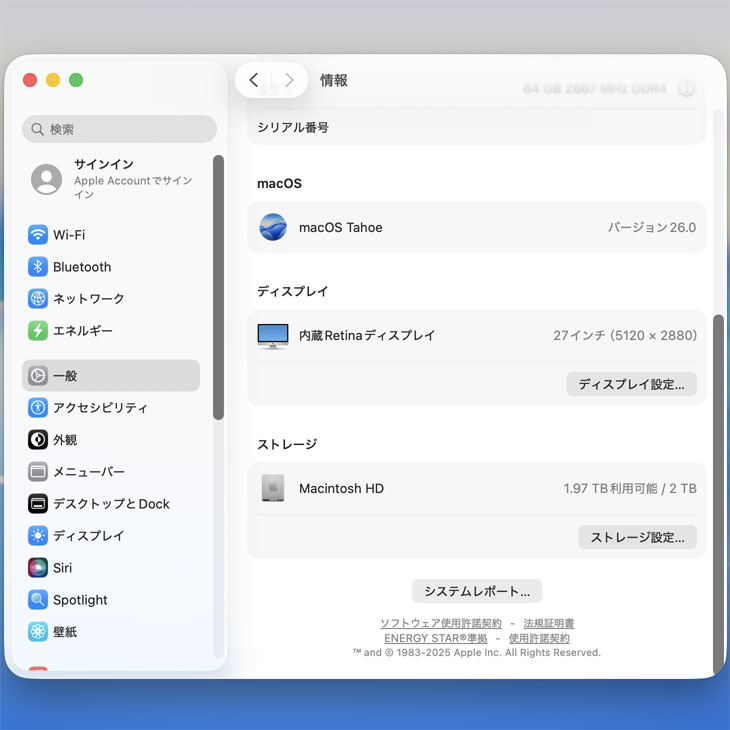
Task: Select Bluetooth in the sidebar
Action: pos(81,267)
